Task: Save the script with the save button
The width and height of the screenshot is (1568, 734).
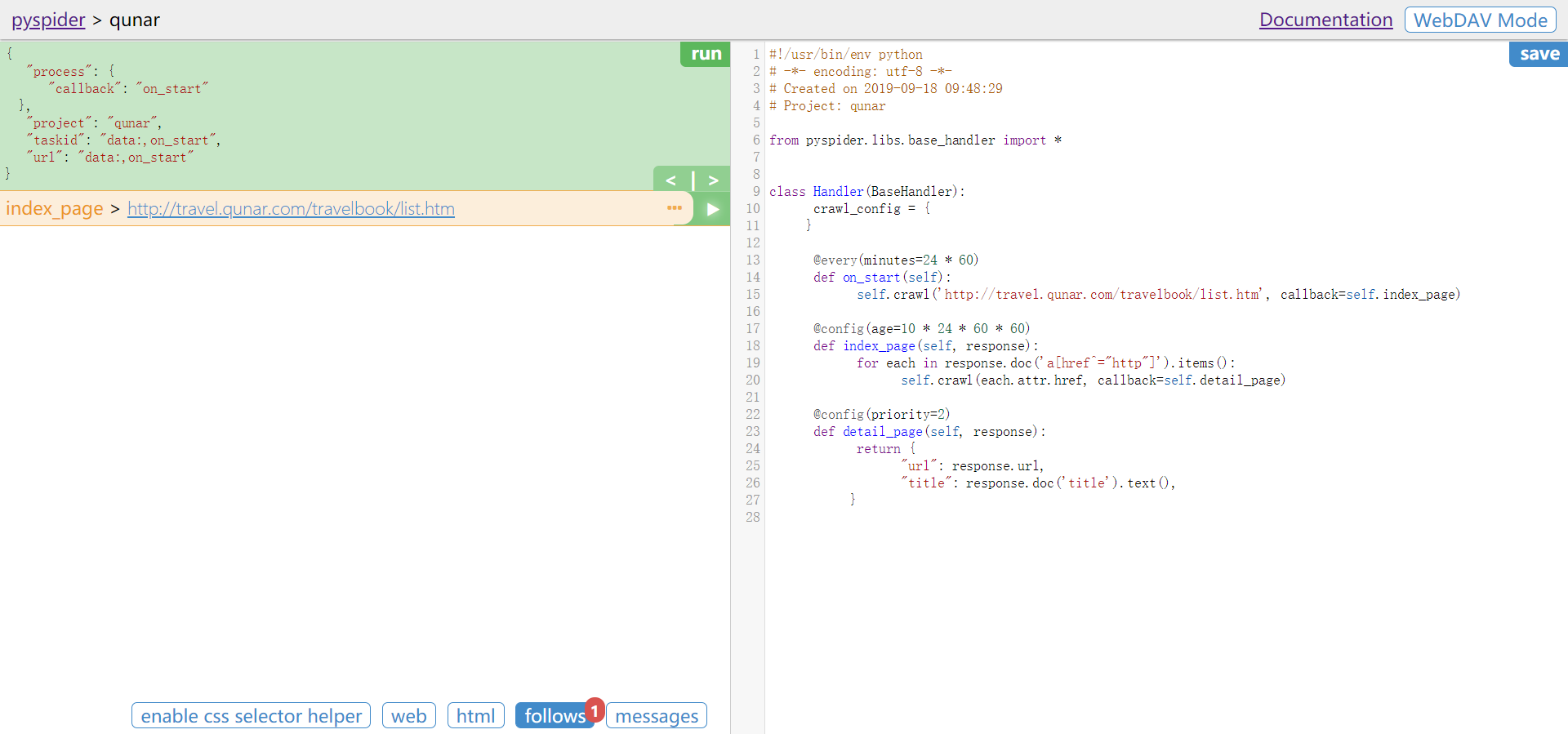Action: tap(1539, 54)
